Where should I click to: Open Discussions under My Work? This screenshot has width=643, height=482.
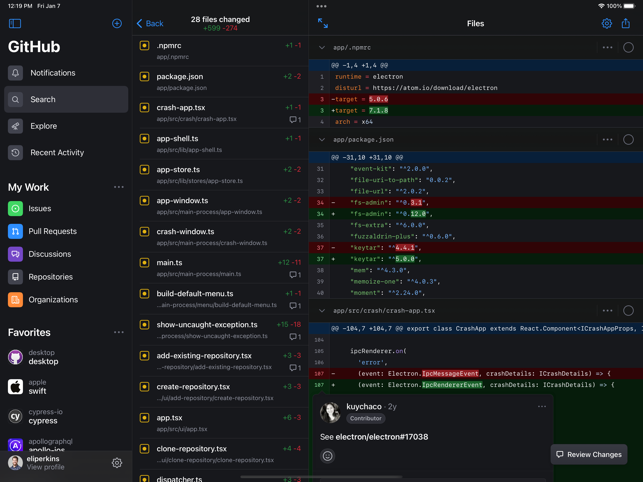[66, 254]
